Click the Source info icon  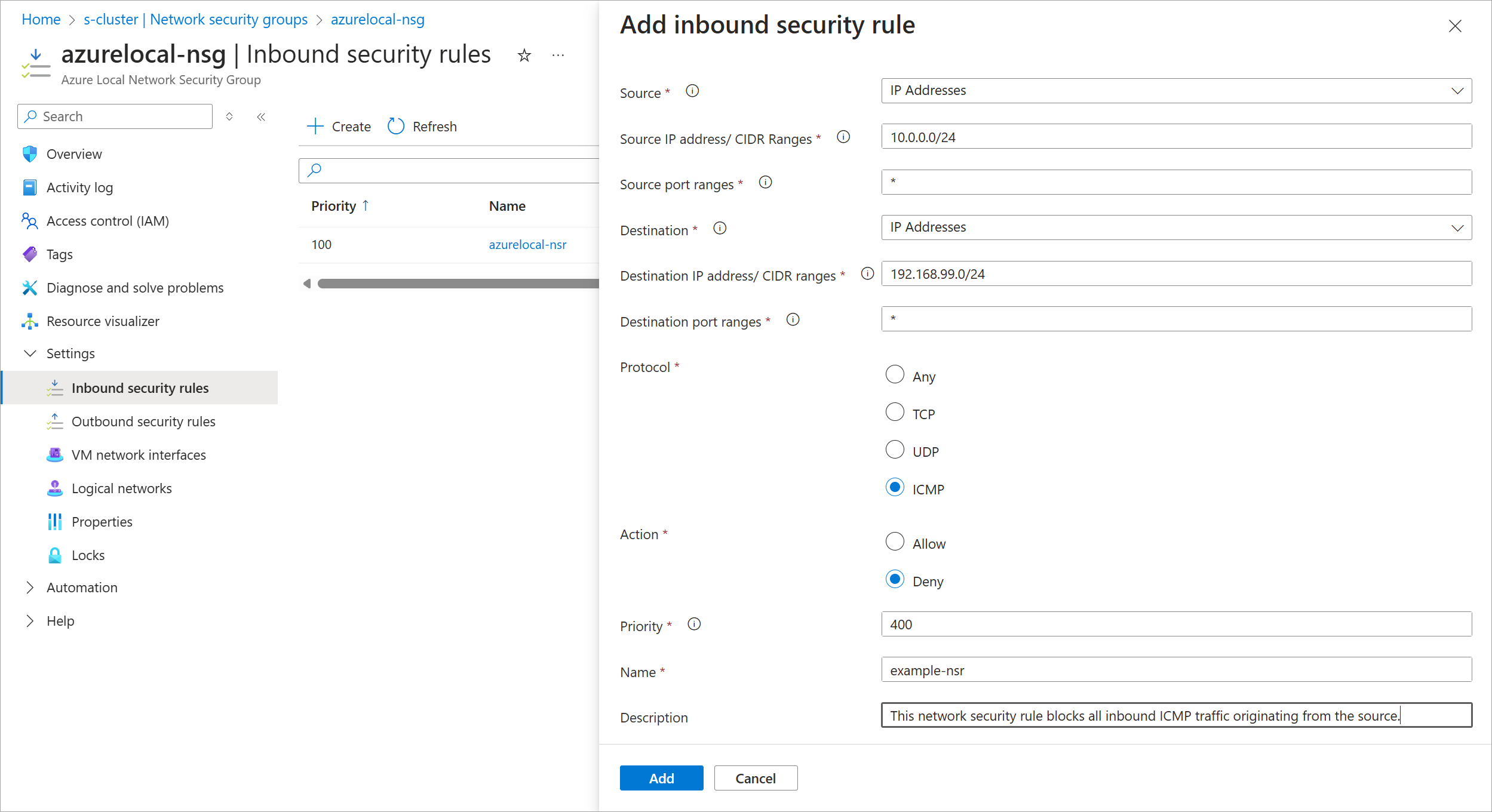[692, 91]
